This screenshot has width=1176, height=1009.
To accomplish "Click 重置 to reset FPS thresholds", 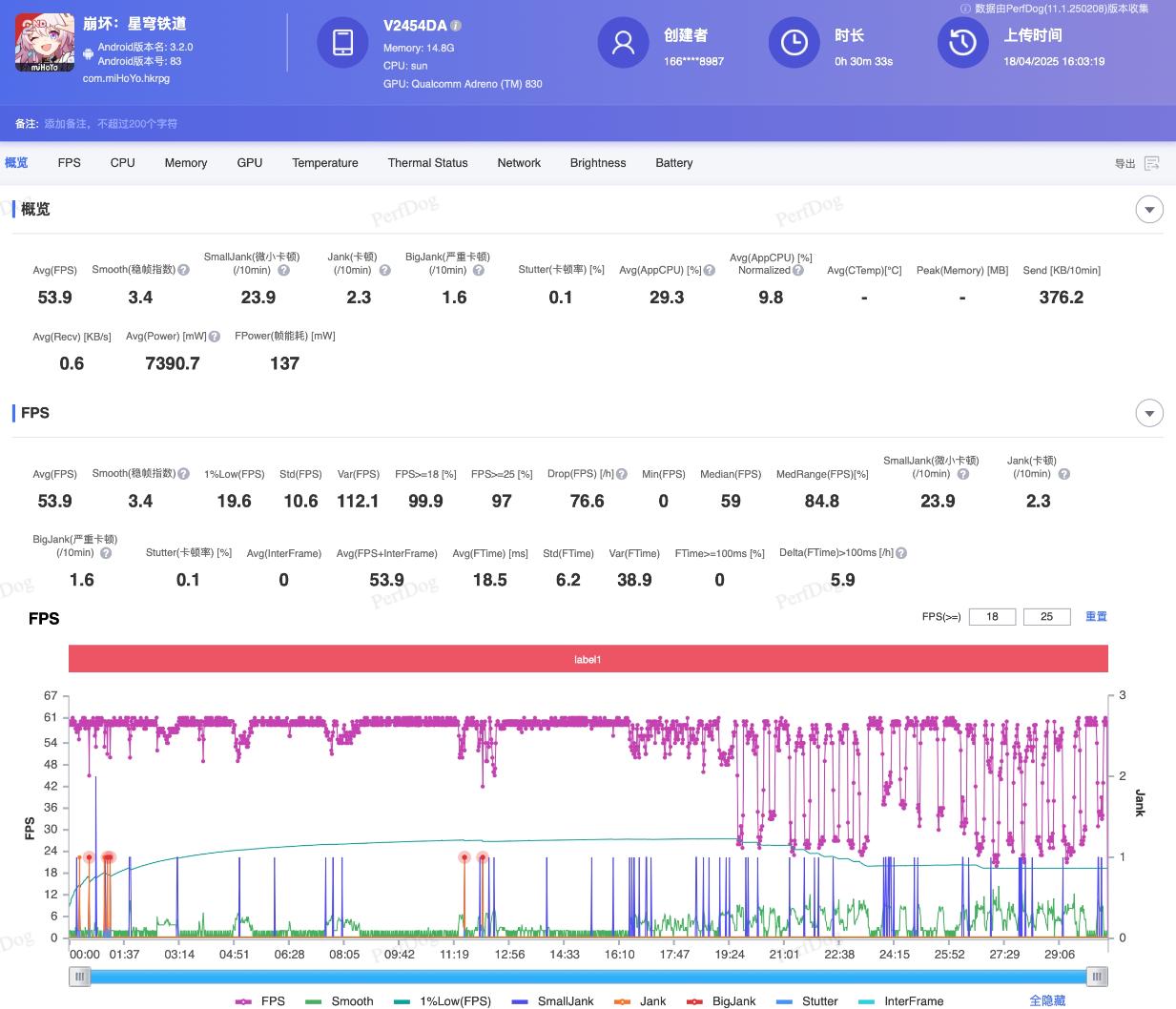I will pos(1096,617).
